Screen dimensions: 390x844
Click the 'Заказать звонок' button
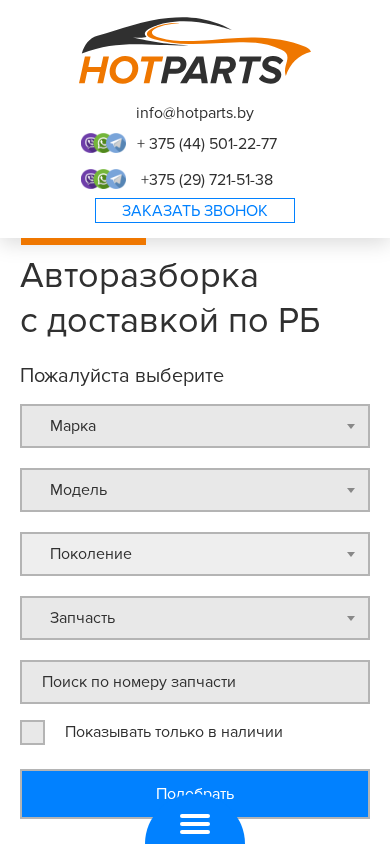[x=195, y=210]
